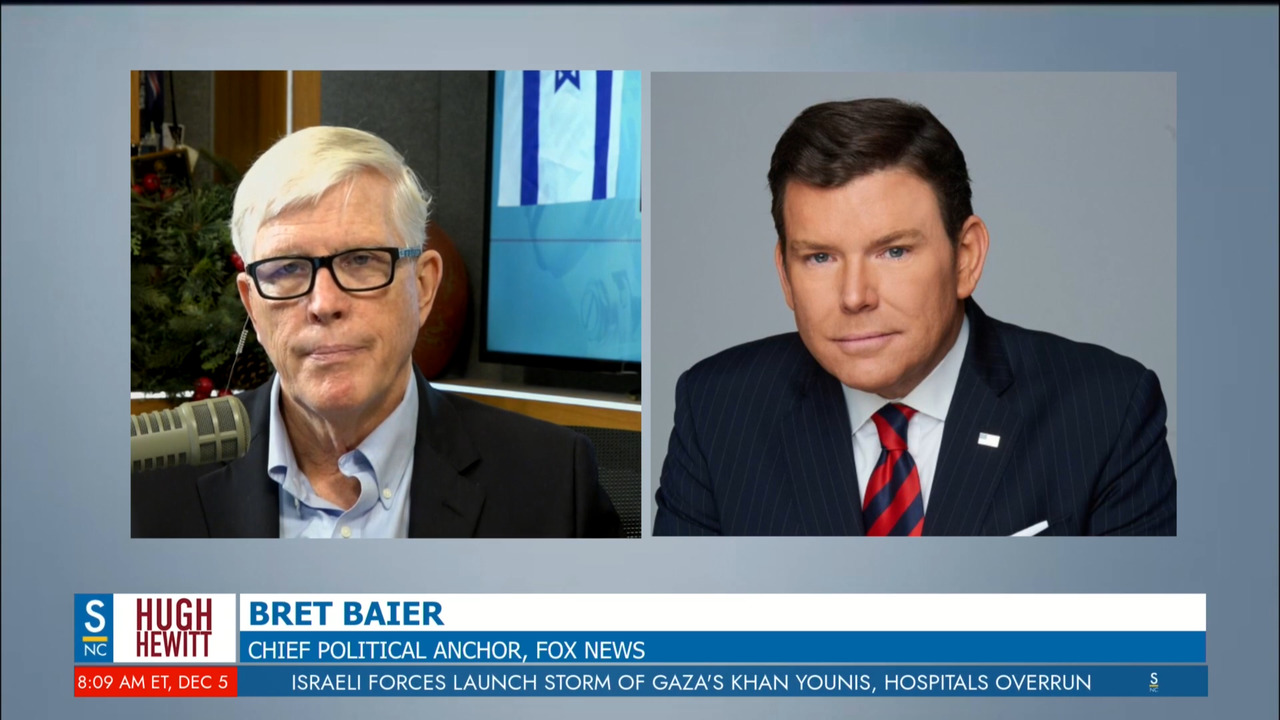
Task: Select the Hugh Hewitt show logo
Action: coord(172,625)
